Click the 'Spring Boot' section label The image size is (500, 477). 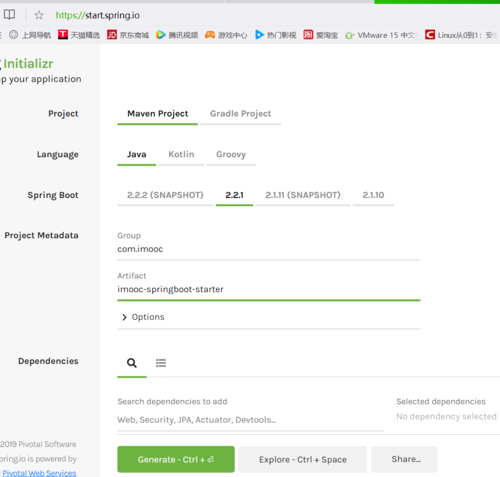click(53, 195)
